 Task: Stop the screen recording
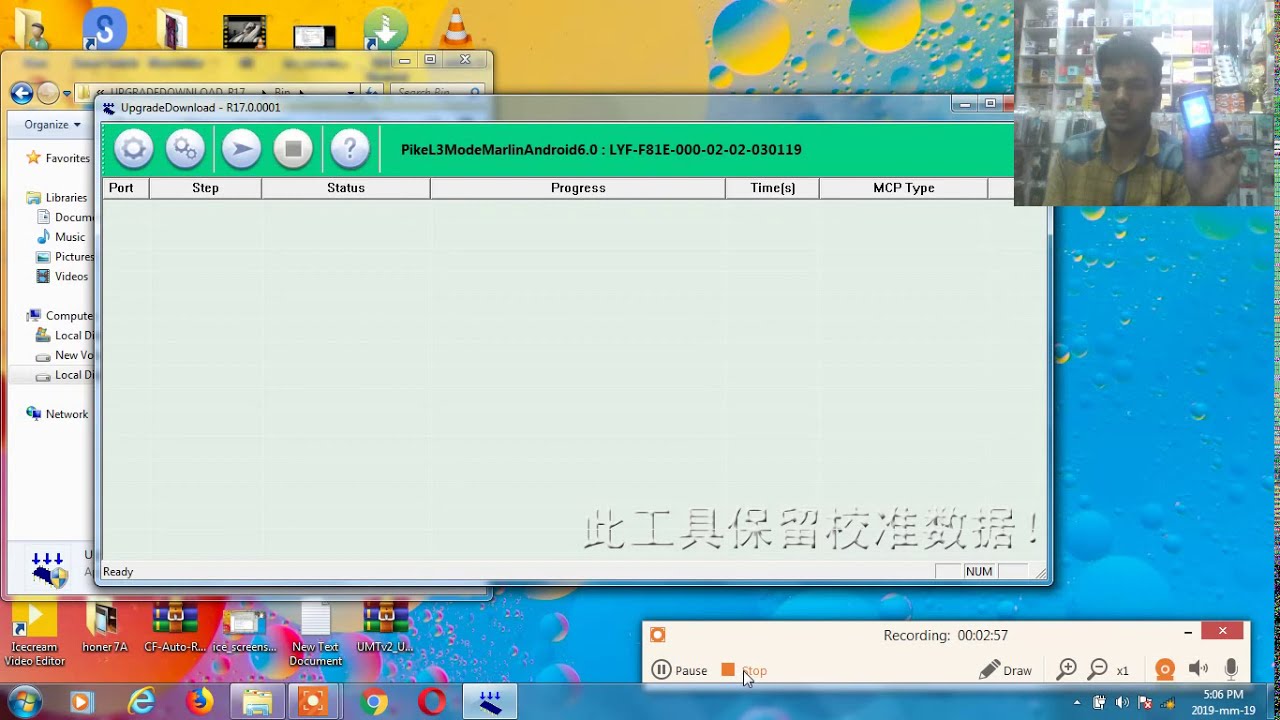click(744, 670)
